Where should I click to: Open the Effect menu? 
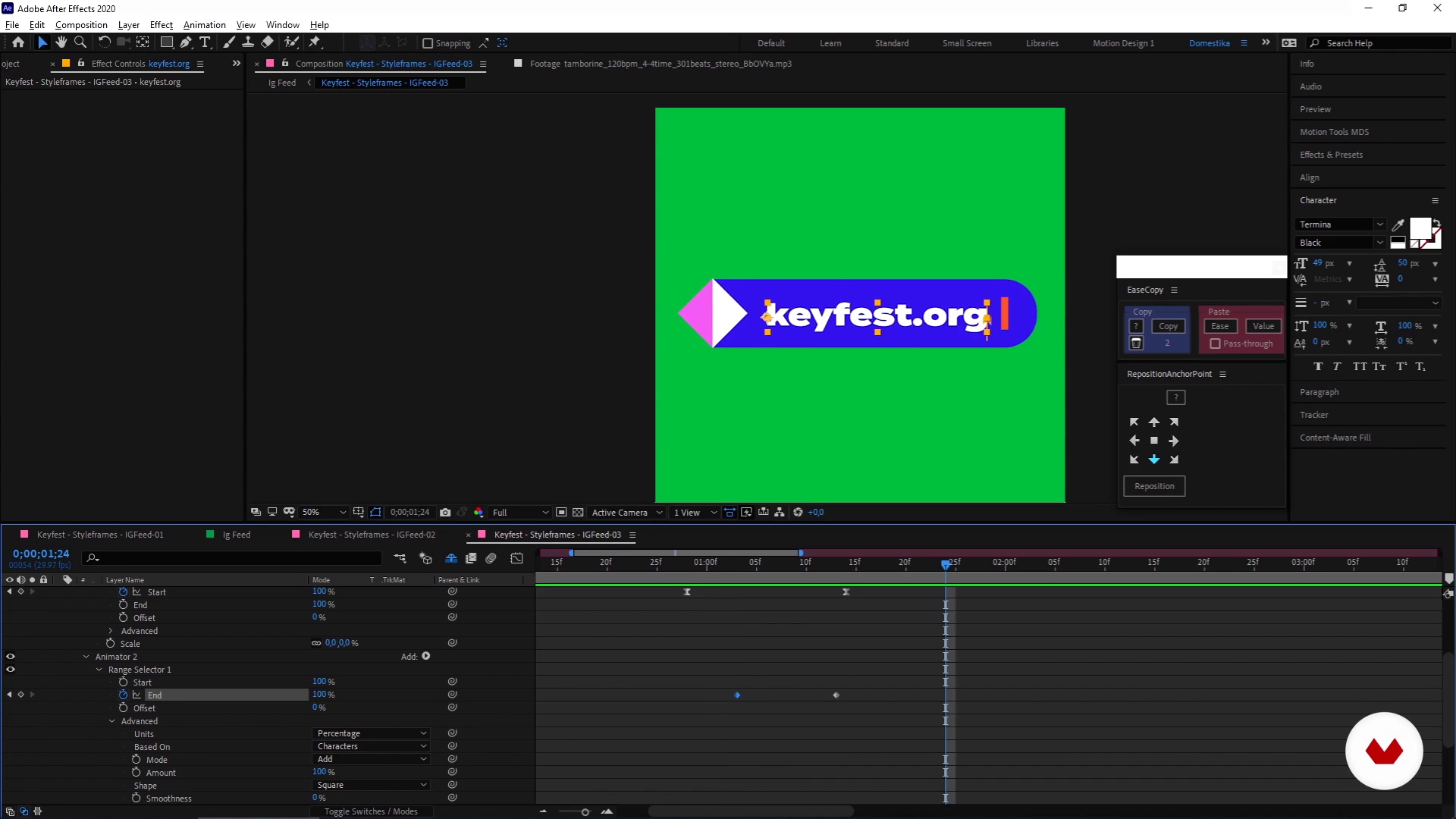click(162, 25)
